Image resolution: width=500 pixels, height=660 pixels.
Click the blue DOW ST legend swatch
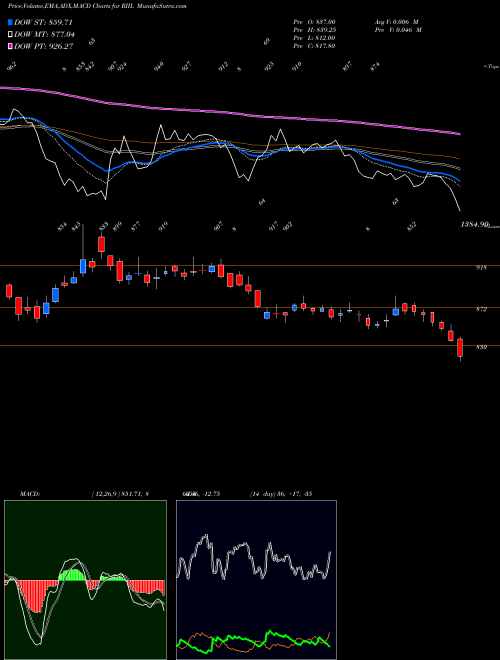point(10,22)
